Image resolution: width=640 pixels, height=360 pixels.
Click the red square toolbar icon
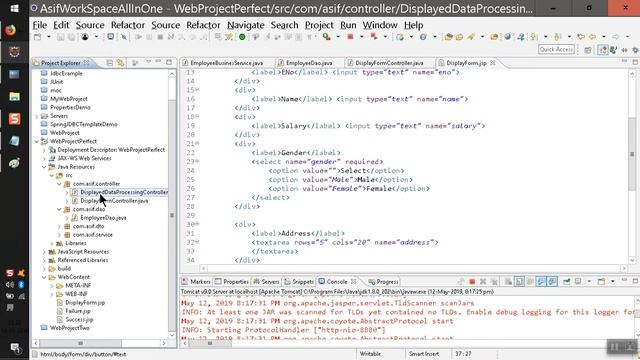(x=350, y=37)
